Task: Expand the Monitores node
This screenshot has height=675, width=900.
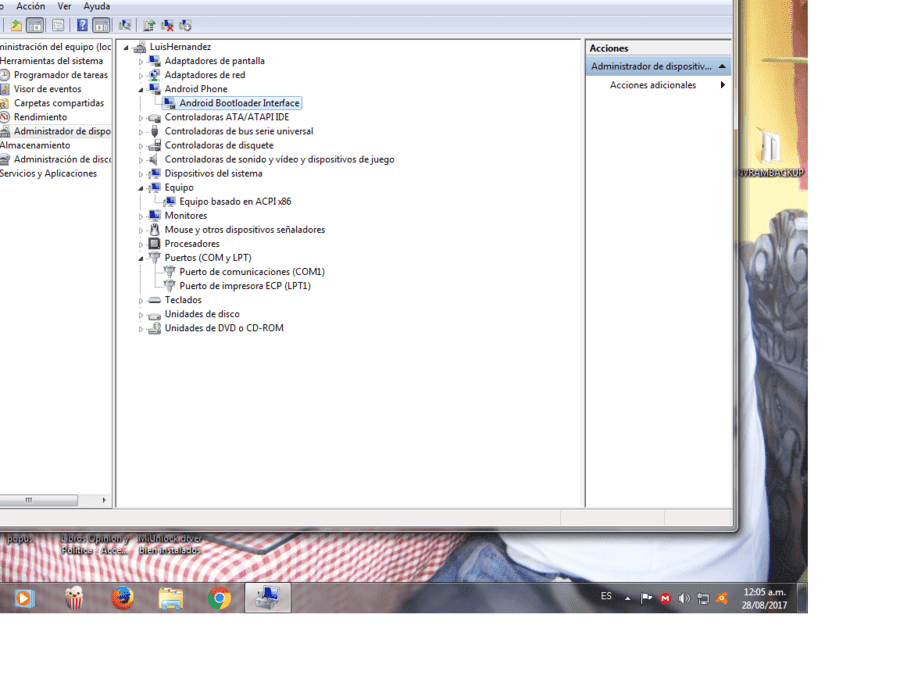Action: 141,216
